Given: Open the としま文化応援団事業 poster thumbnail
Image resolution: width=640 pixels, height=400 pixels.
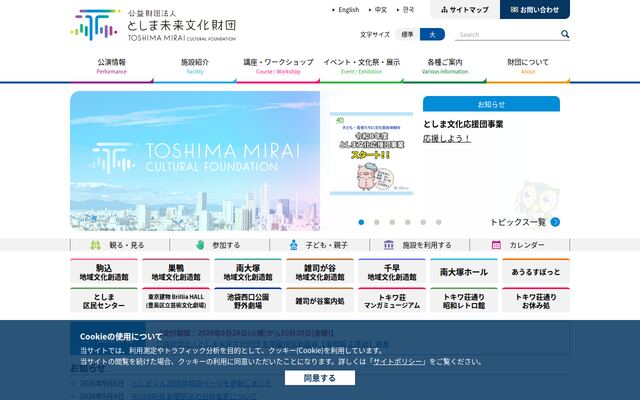Looking at the screenshot, I should (x=371, y=153).
